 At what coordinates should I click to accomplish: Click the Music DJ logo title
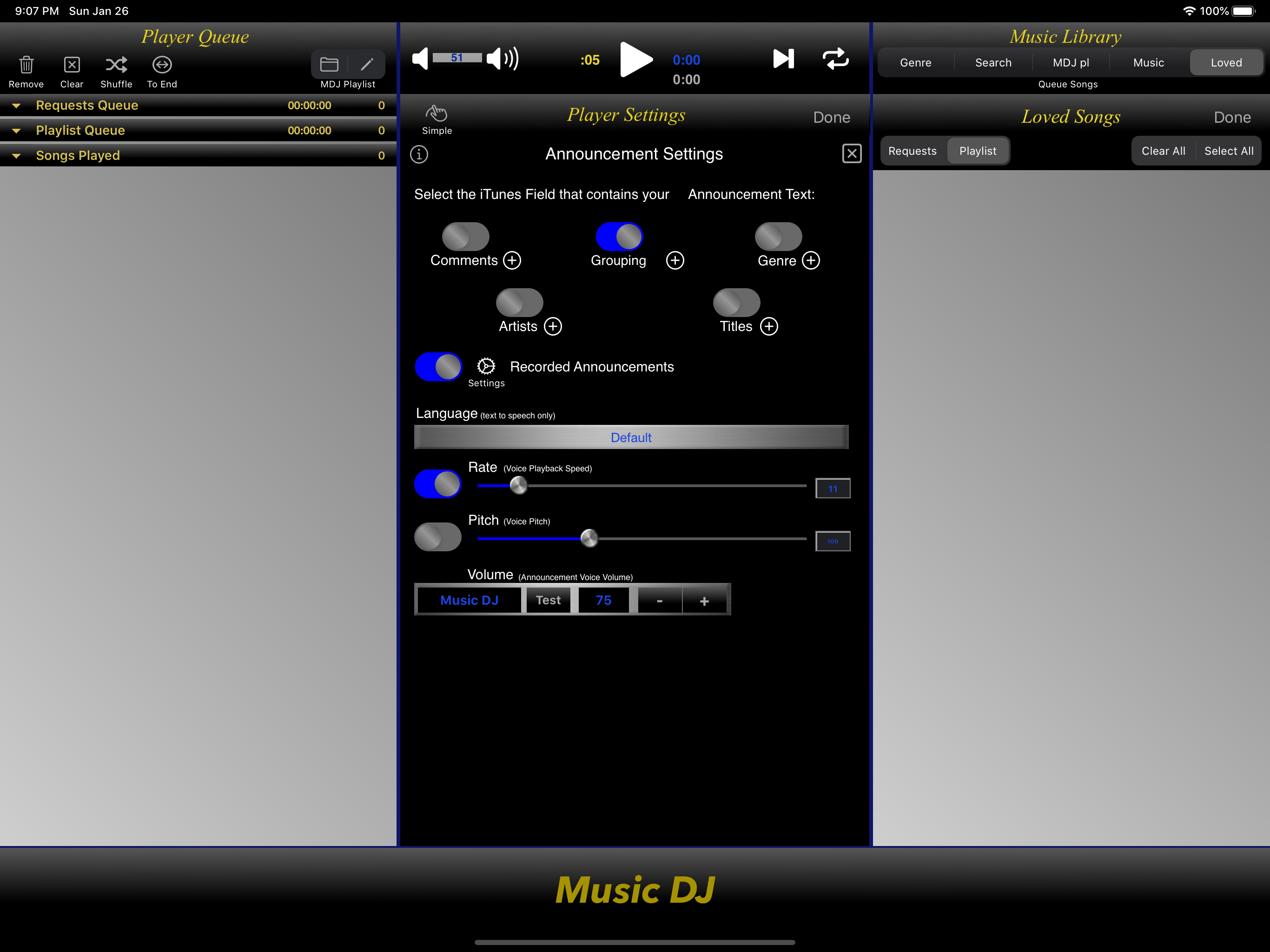[635, 890]
